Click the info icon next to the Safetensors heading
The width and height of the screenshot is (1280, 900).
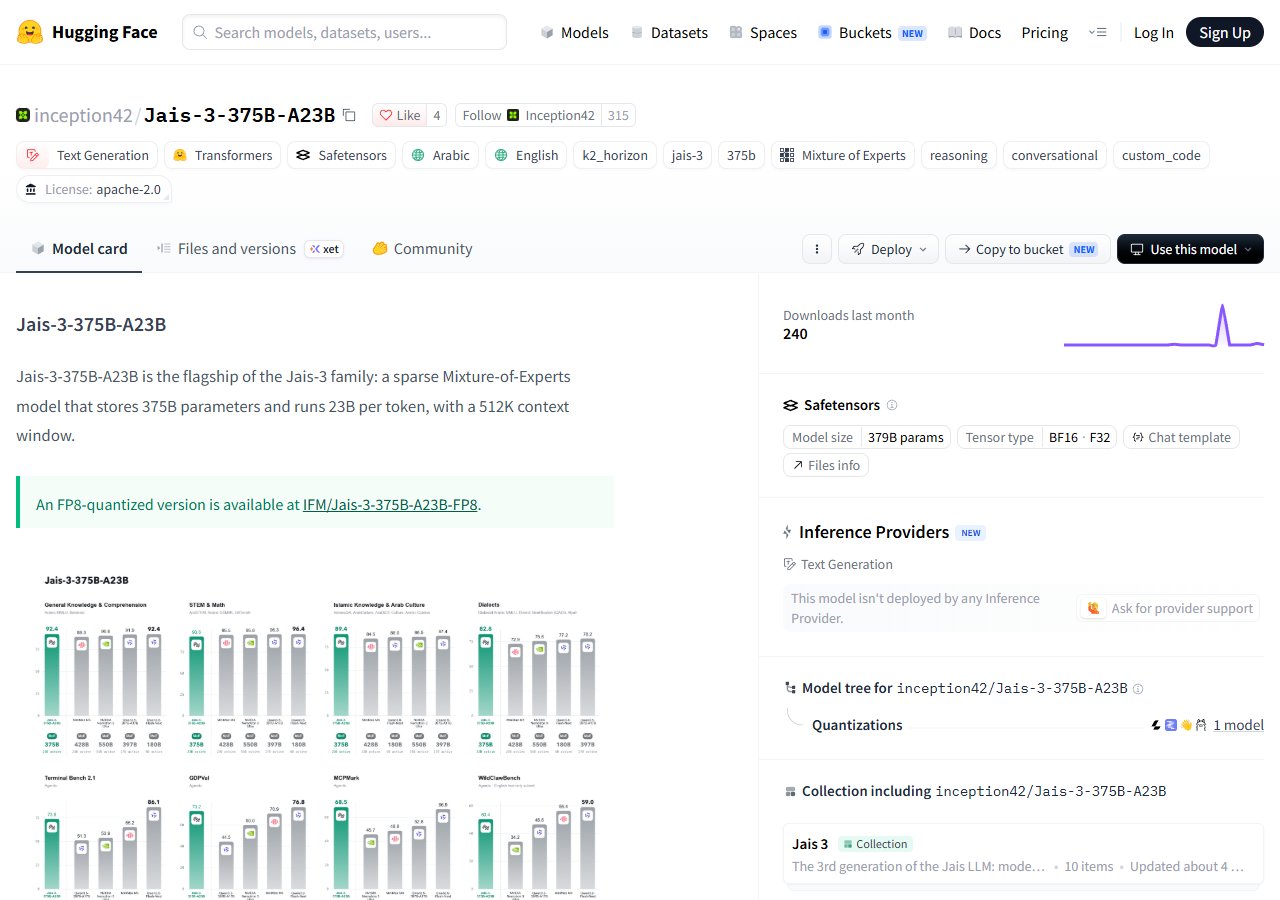(x=892, y=405)
